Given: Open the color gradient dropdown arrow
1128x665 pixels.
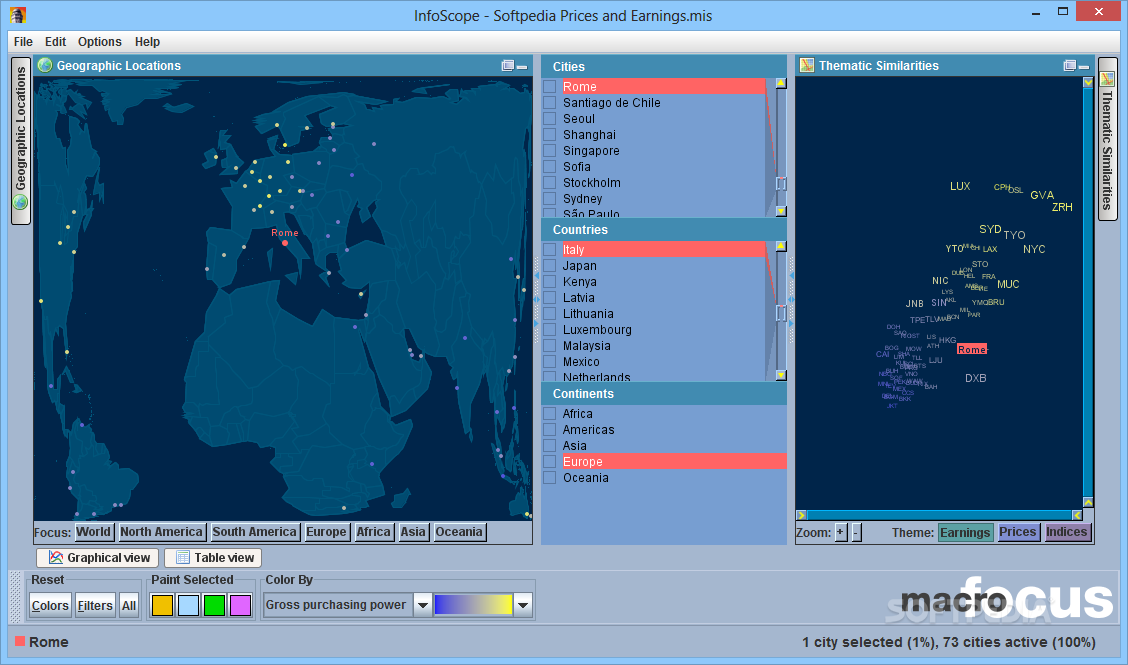Looking at the screenshot, I should (523, 605).
